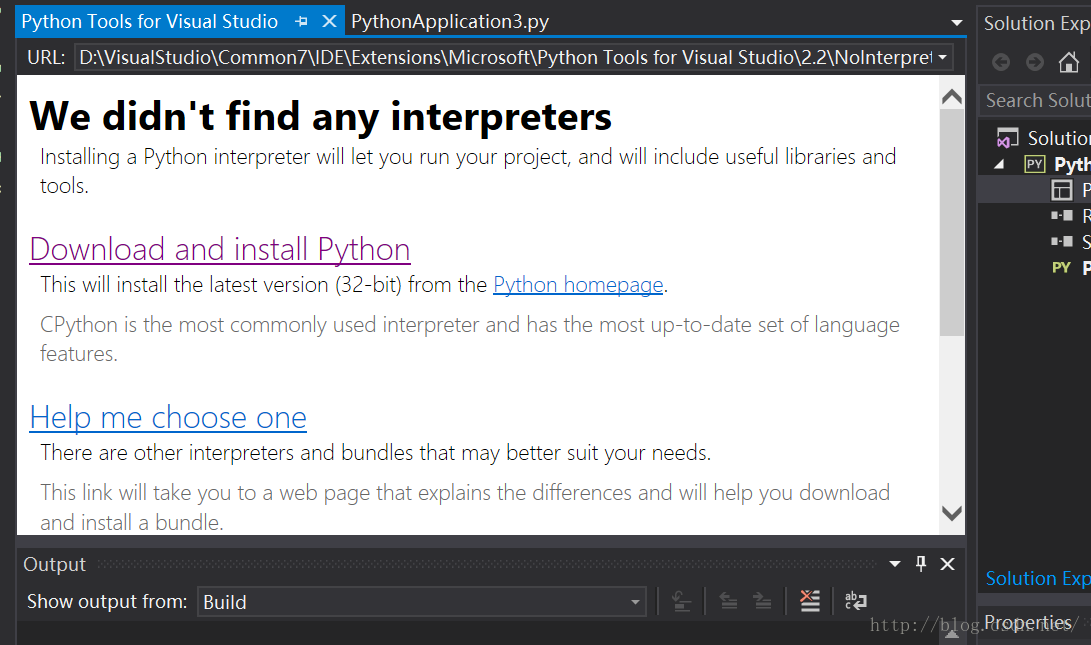Open the Show output from Build dropdown

(422, 601)
